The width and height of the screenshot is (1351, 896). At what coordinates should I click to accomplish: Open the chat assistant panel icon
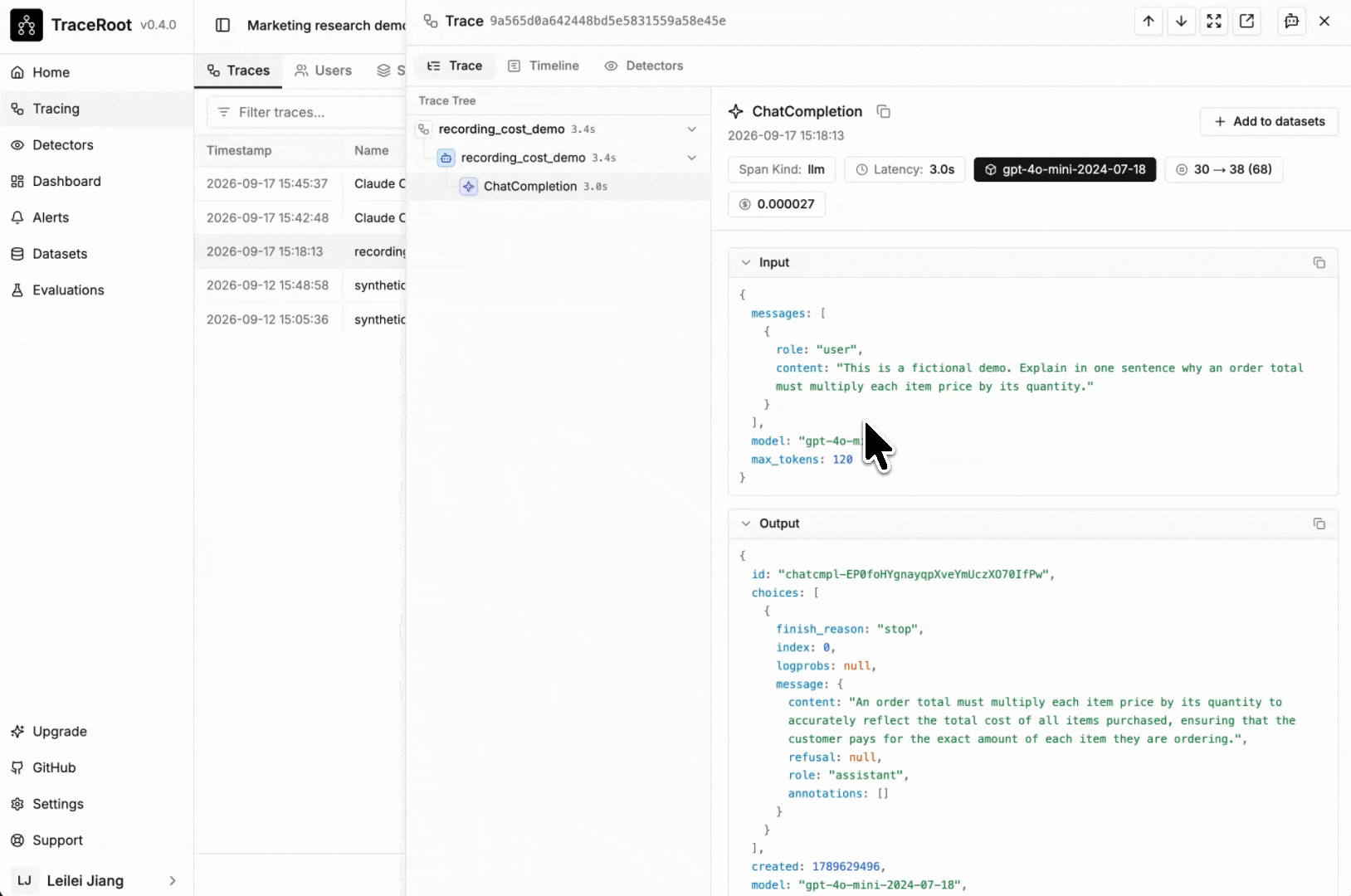tap(1291, 22)
